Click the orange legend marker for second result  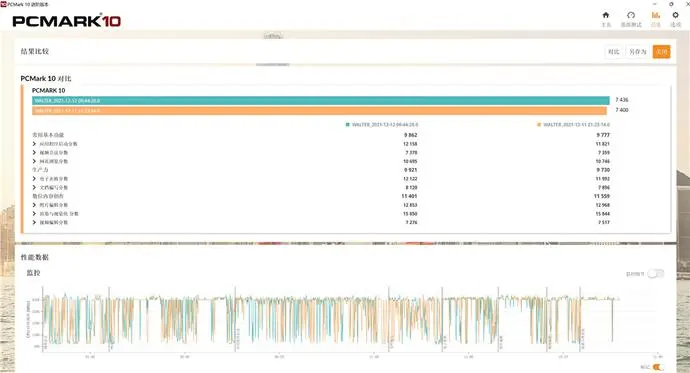tap(539, 125)
